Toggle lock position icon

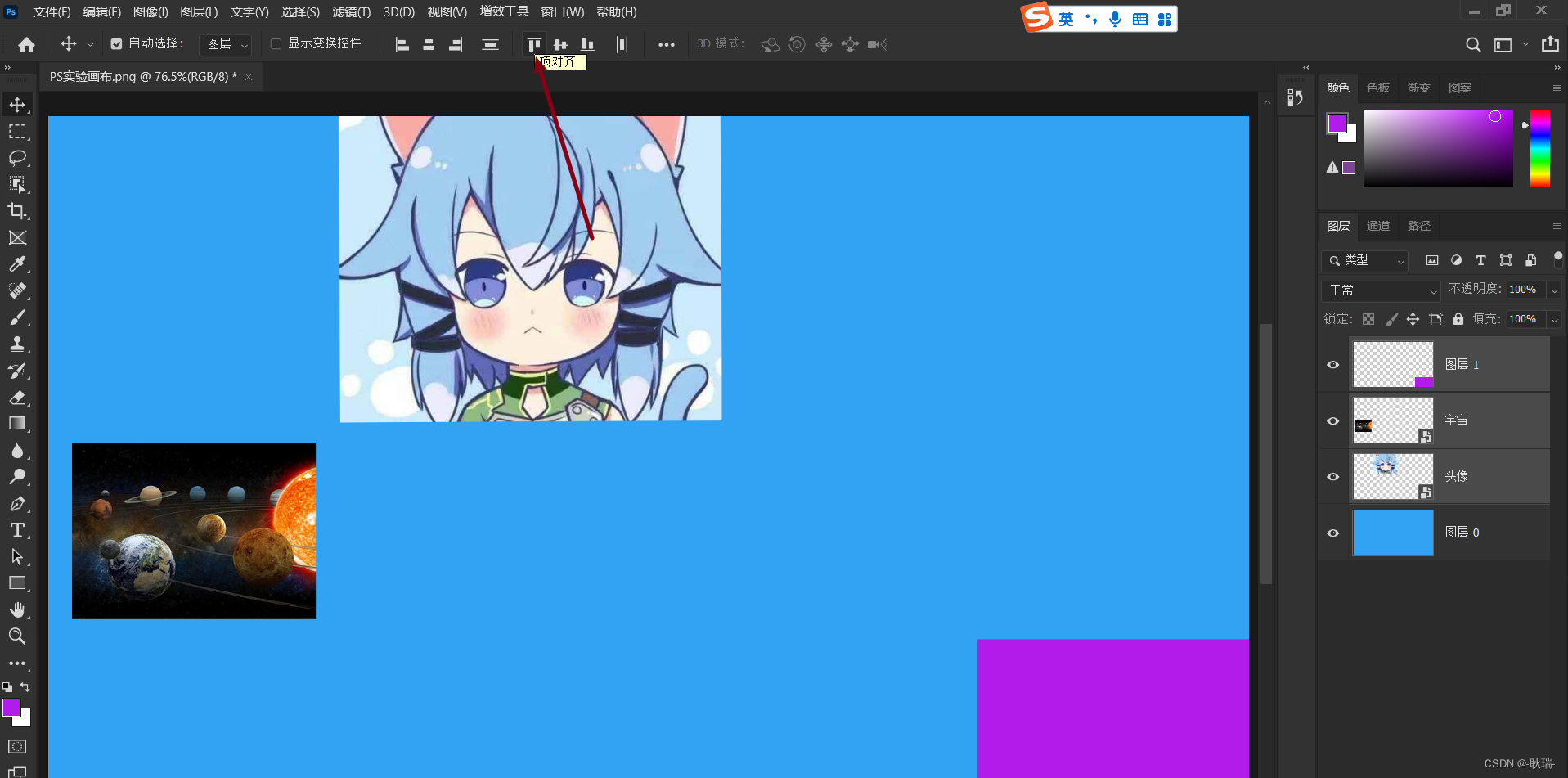pyautogui.click(x=1413, y=319)
